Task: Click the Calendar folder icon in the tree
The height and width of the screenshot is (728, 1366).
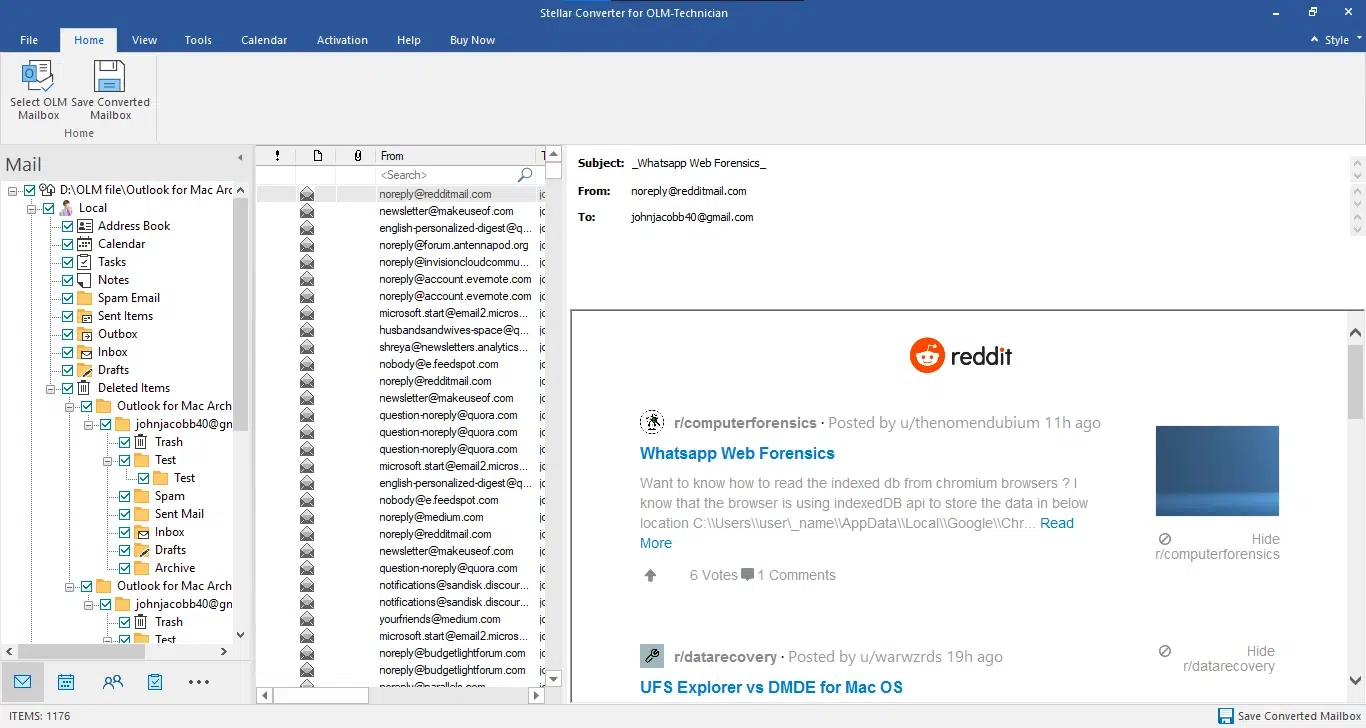Action: pos(85,244)
